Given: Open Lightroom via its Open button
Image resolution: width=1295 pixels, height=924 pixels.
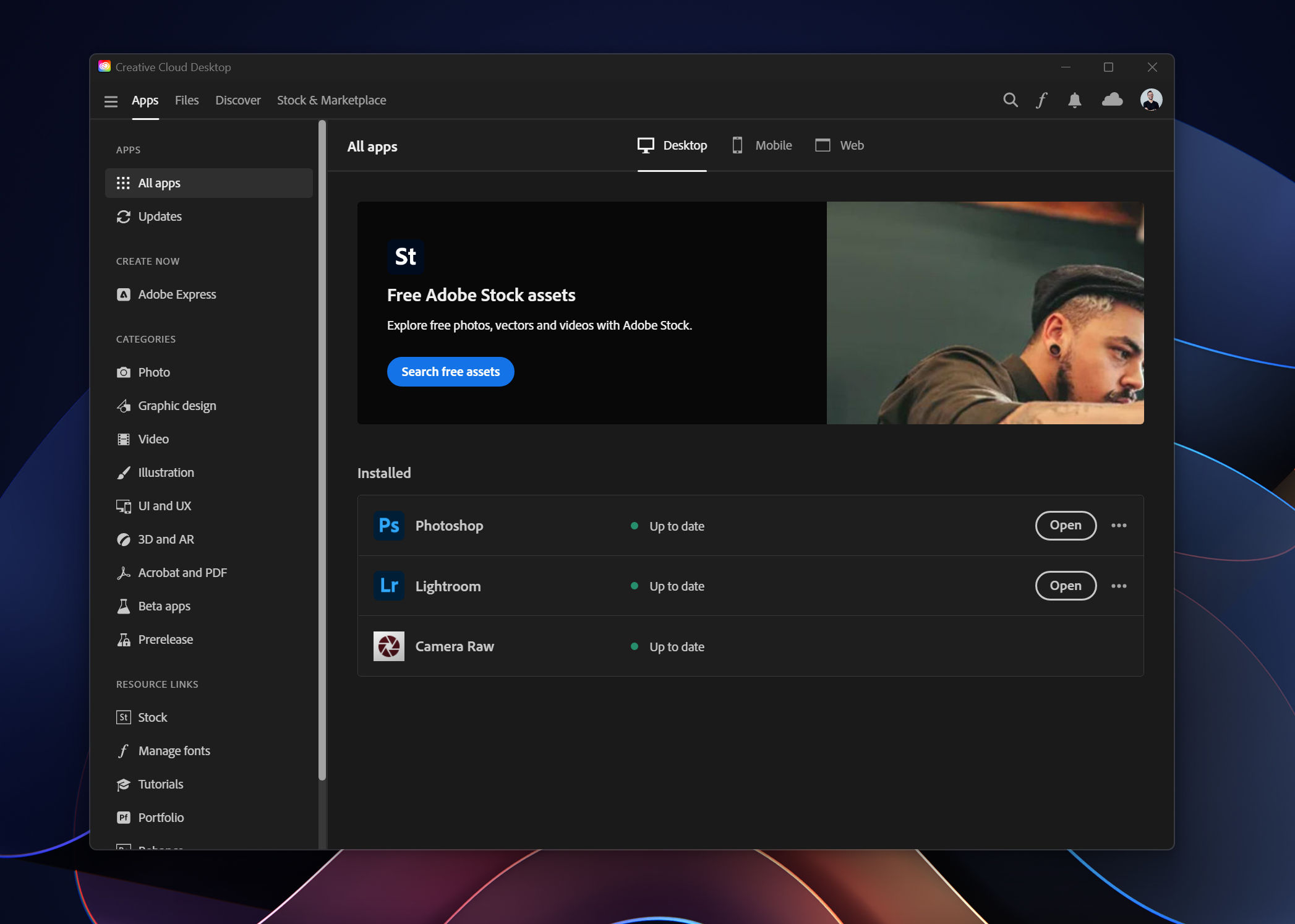Looking at the screenshot, I should click(1065, 586).
